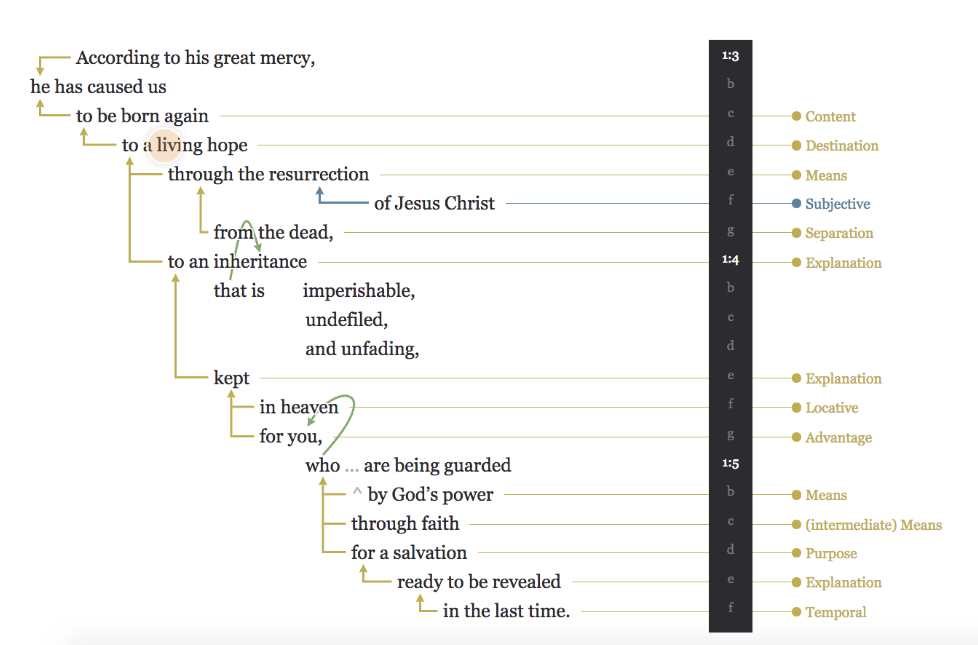This screenshot has width=978, height=645.
Task: Open the Content relationship label
Action: (830, 117)
